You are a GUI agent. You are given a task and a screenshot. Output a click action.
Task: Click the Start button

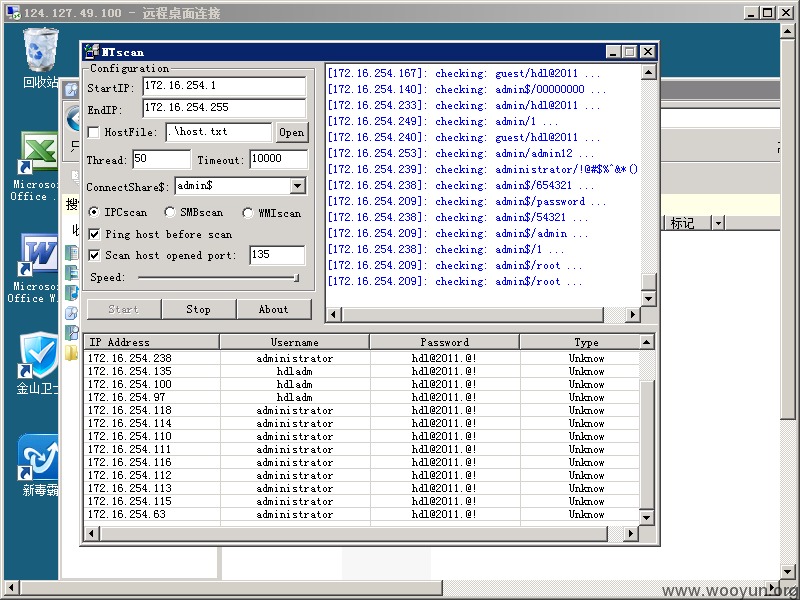click(x=123, y=309)
